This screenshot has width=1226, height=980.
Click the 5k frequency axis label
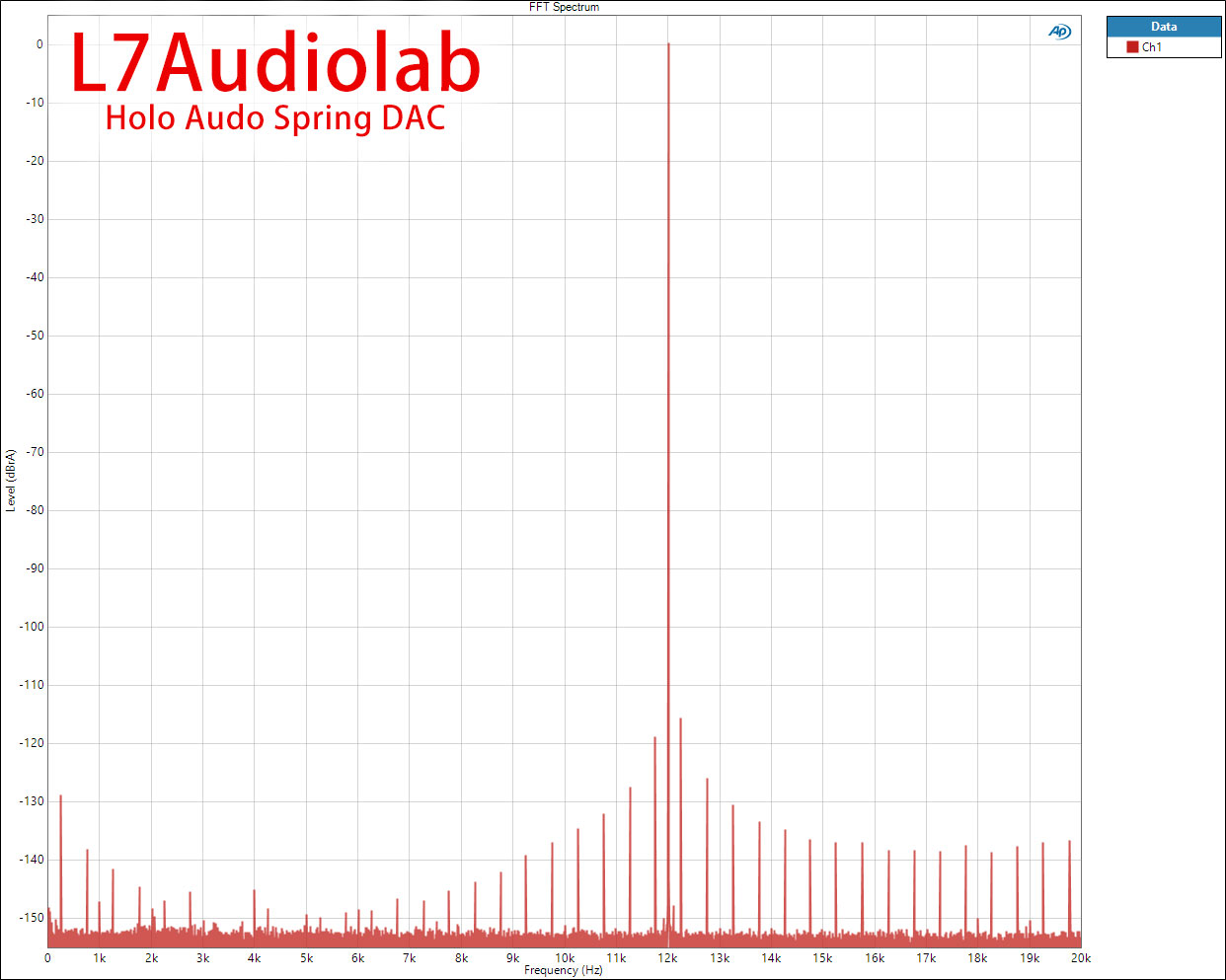tap(306, 958)
